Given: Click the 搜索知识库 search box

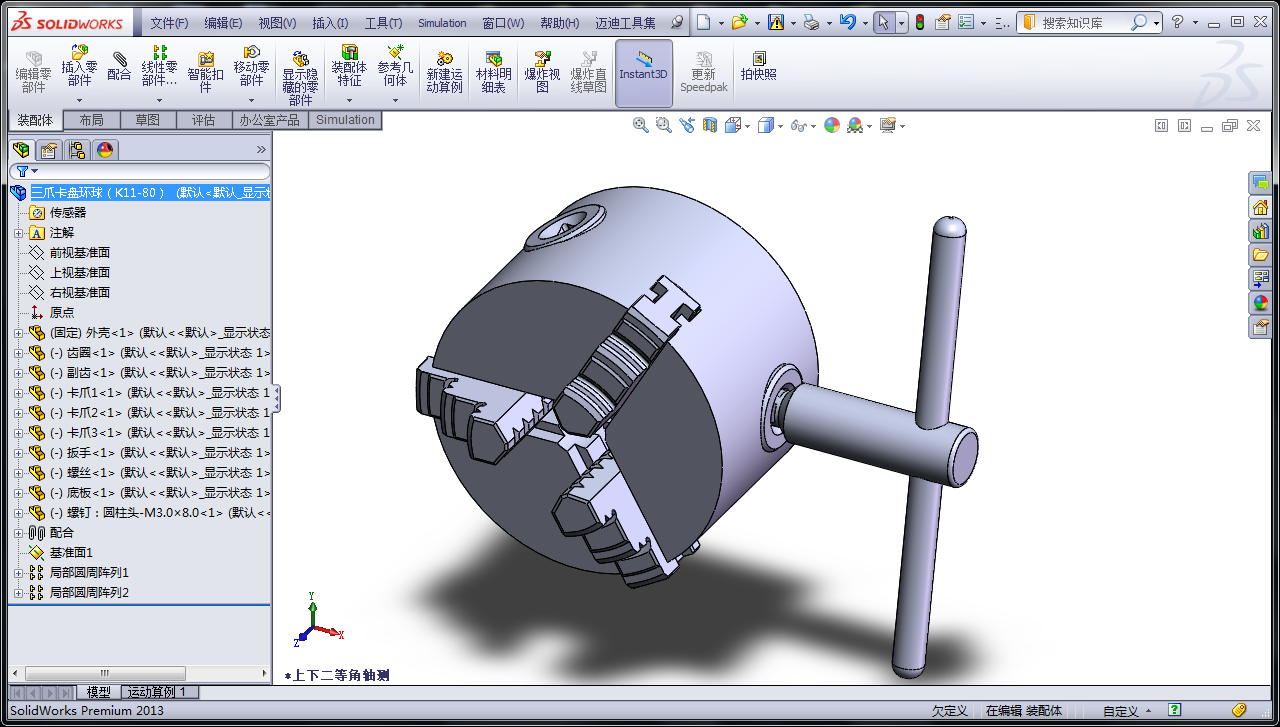Looking at the screenshot, I should (x=1089, y=22).
